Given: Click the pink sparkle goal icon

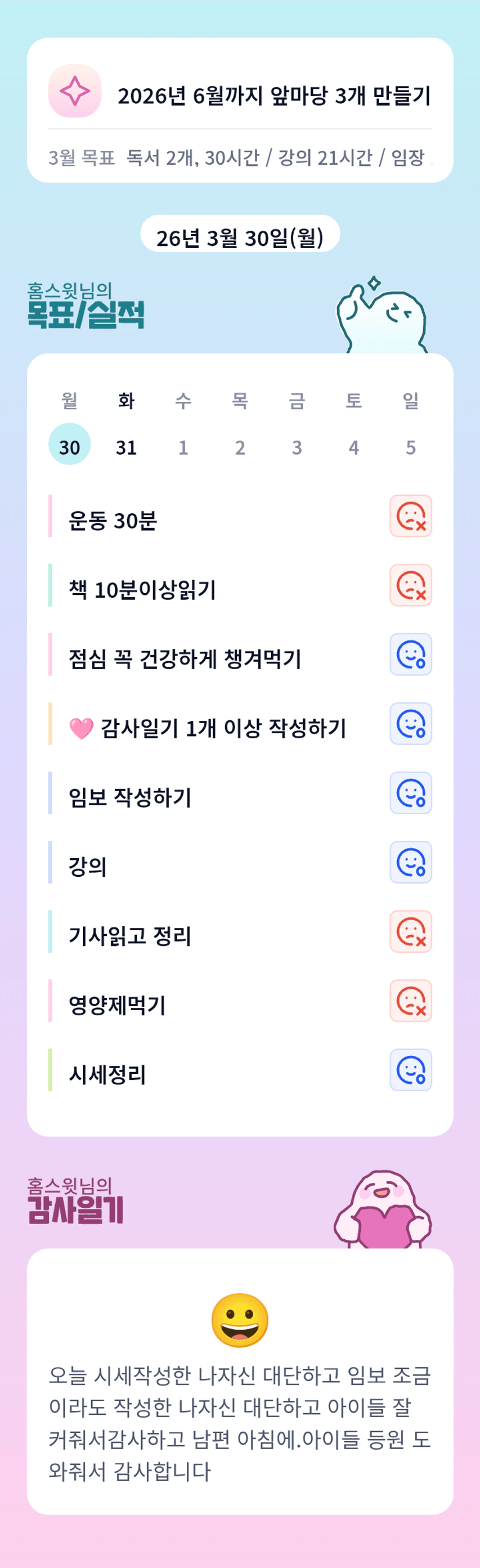Looking at the screenshot, I should tap(75, 90).
